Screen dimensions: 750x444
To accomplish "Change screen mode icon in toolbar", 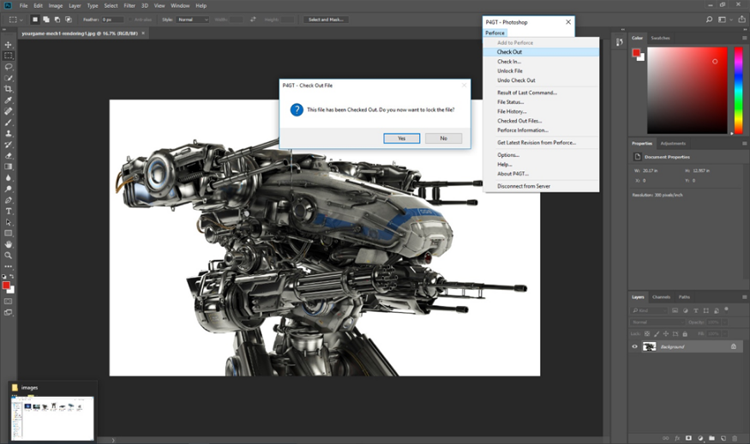I will pos(8,312).
